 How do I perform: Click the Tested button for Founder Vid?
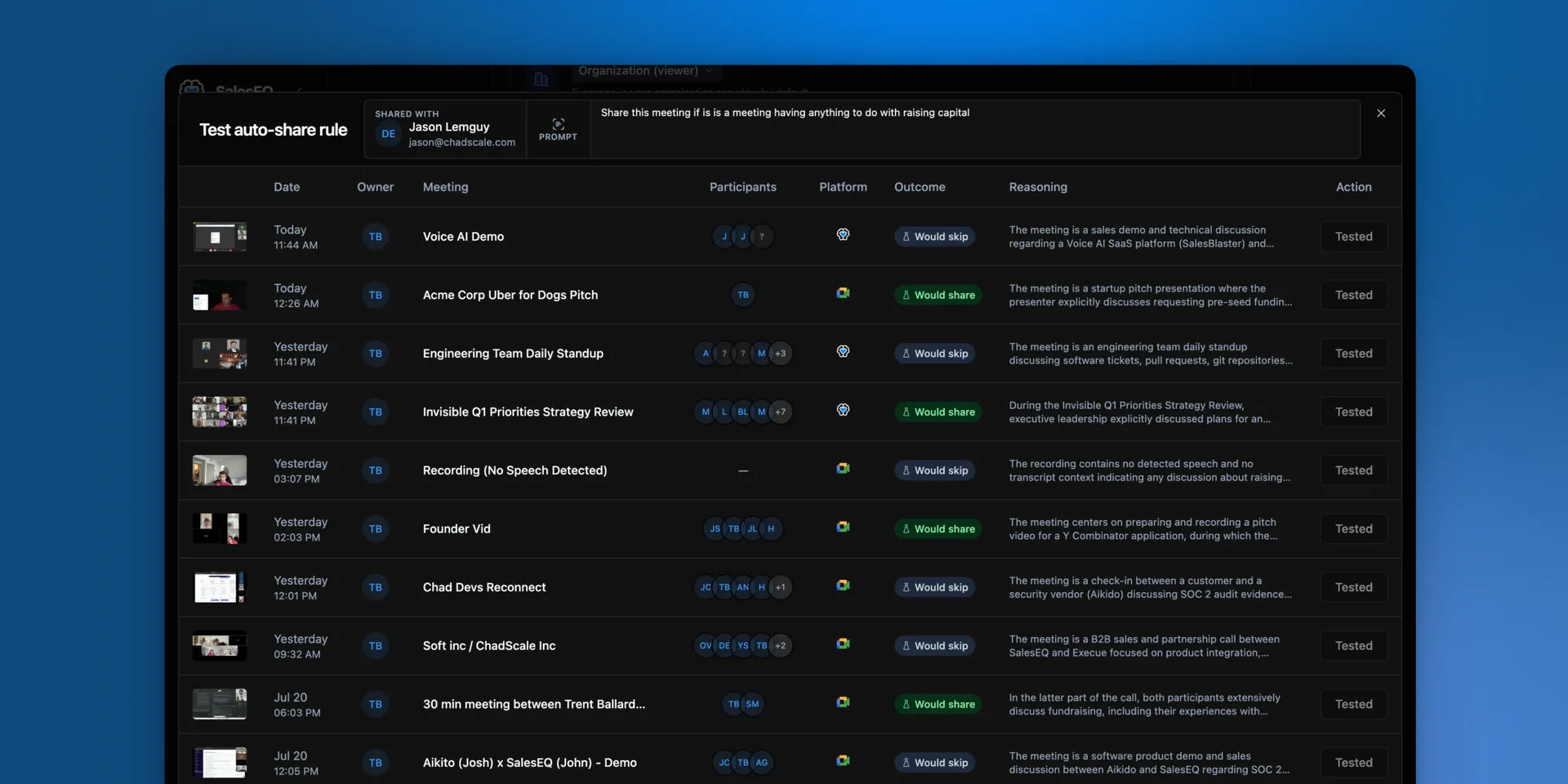point(1354,529)
